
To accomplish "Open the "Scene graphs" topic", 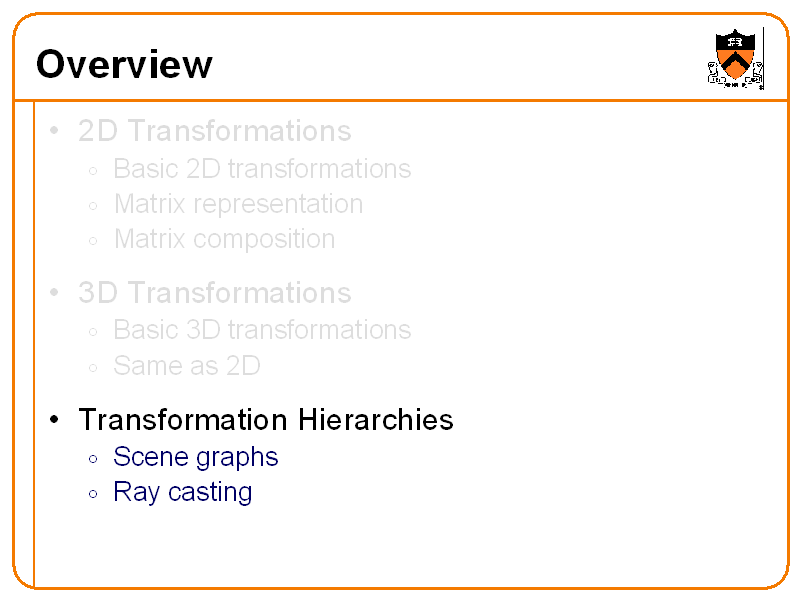I will (x=195, y=457).
